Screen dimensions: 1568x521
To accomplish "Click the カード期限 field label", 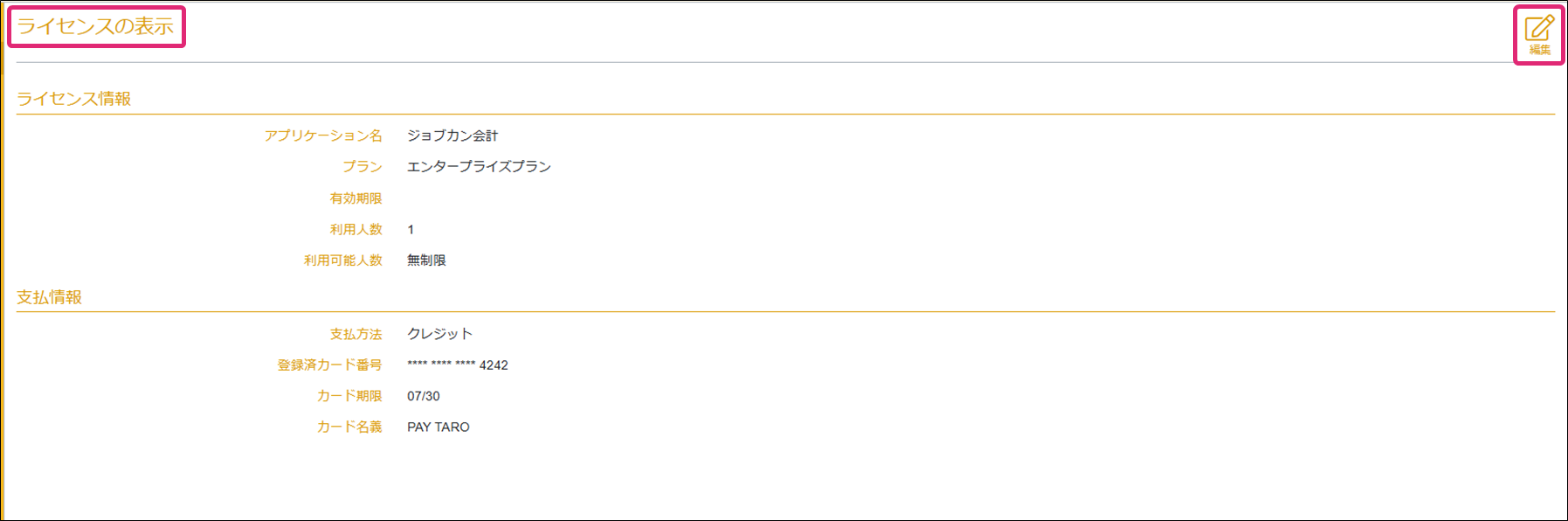I will (349, 396).
